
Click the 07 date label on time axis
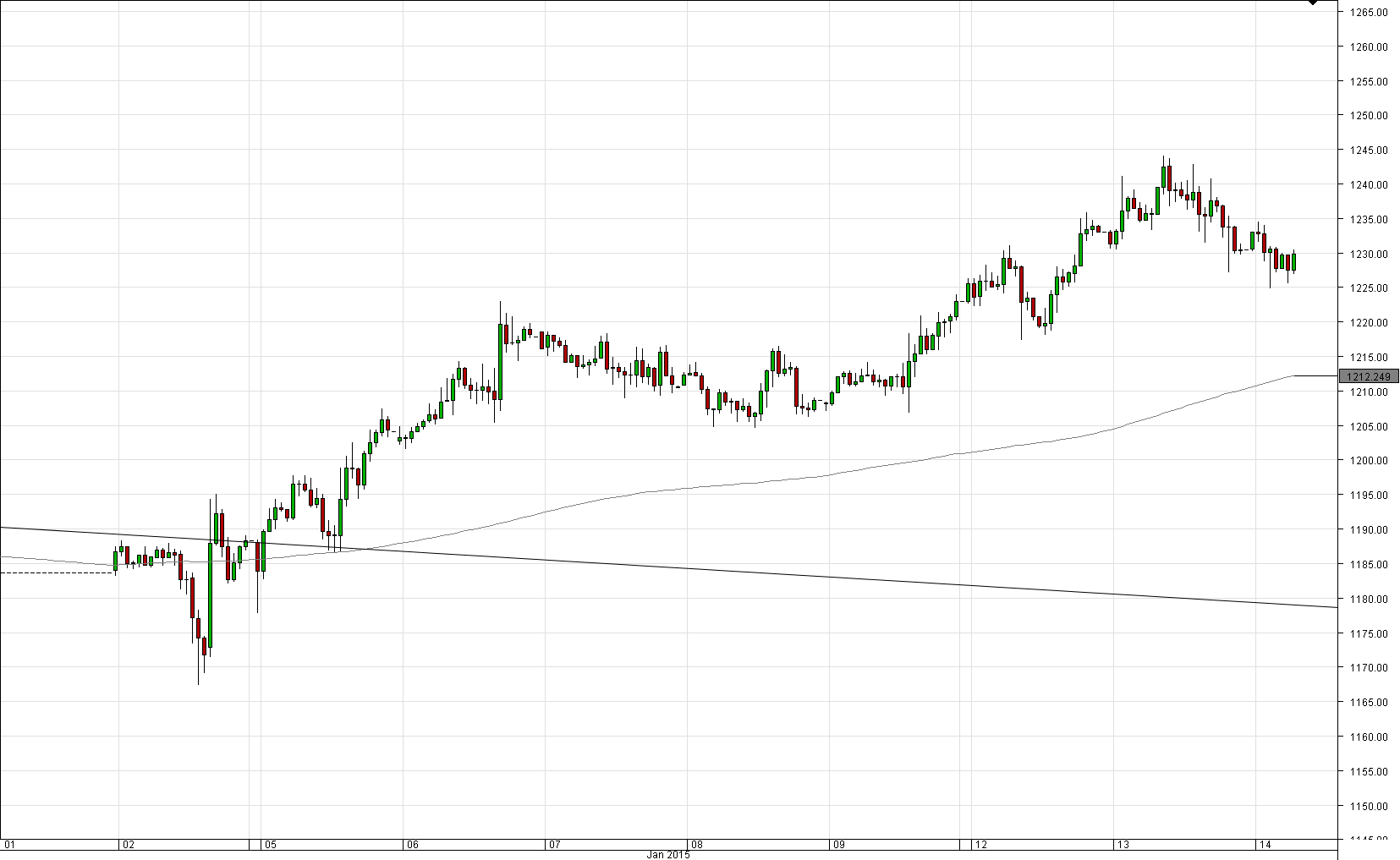(554, 844)
